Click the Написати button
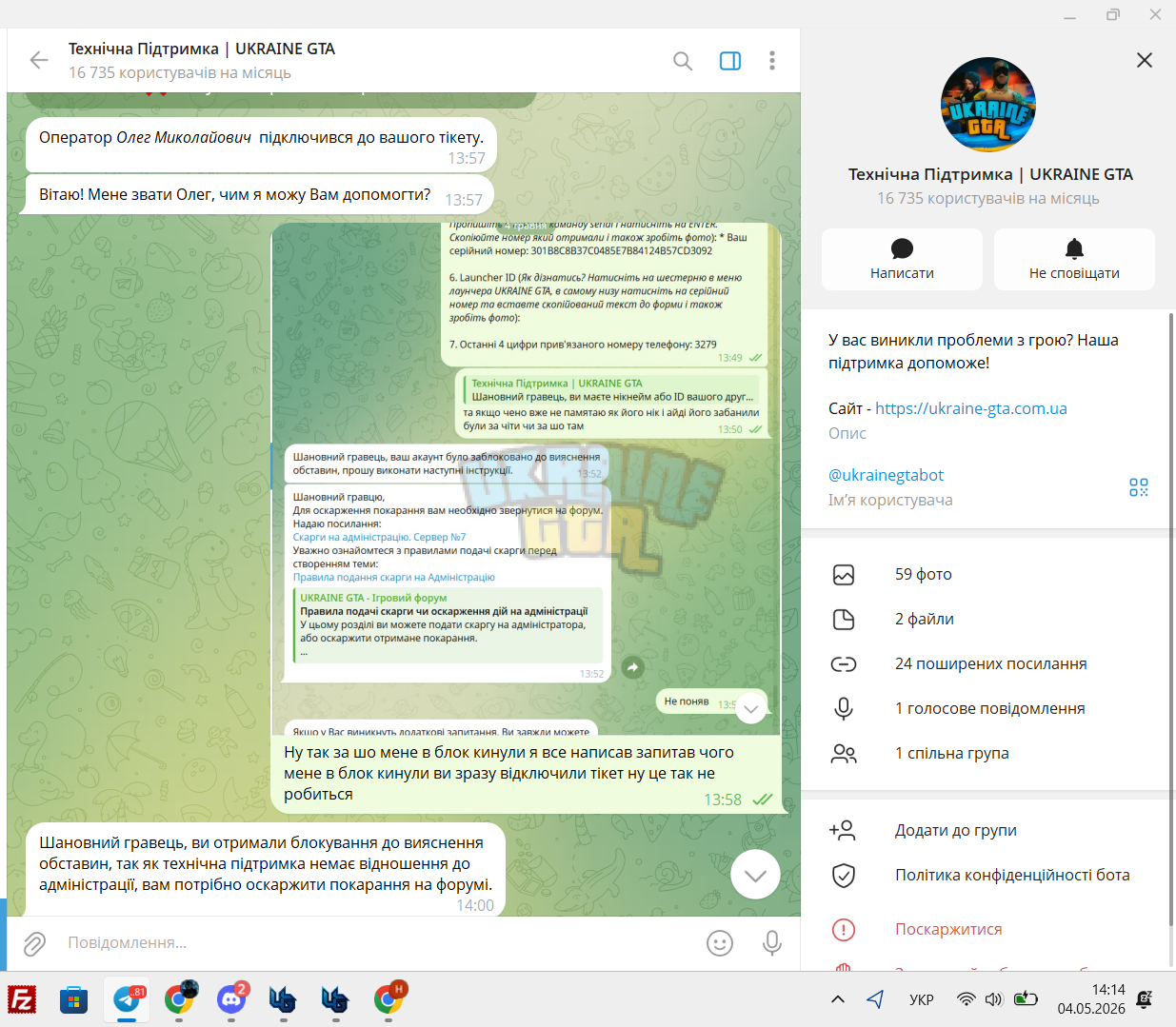This screenshot has height=1027, width=1176. coord(902,259)
